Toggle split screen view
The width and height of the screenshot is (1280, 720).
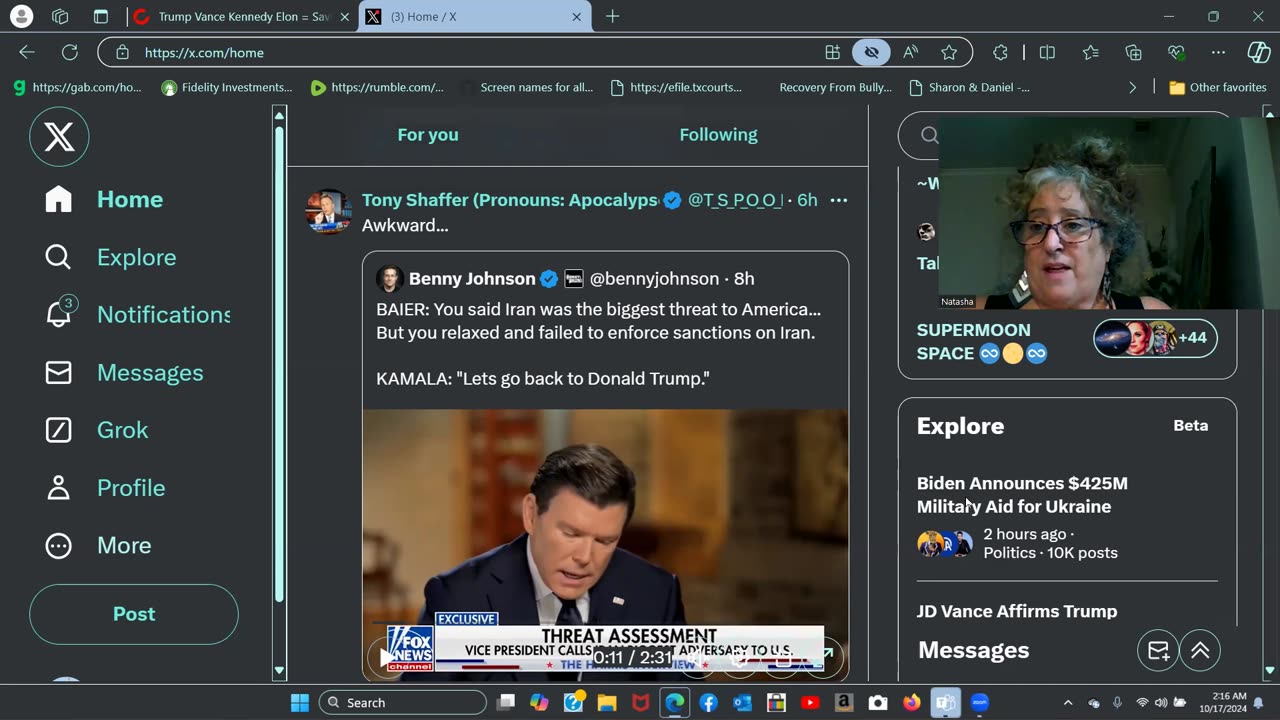coord(1047,52)
